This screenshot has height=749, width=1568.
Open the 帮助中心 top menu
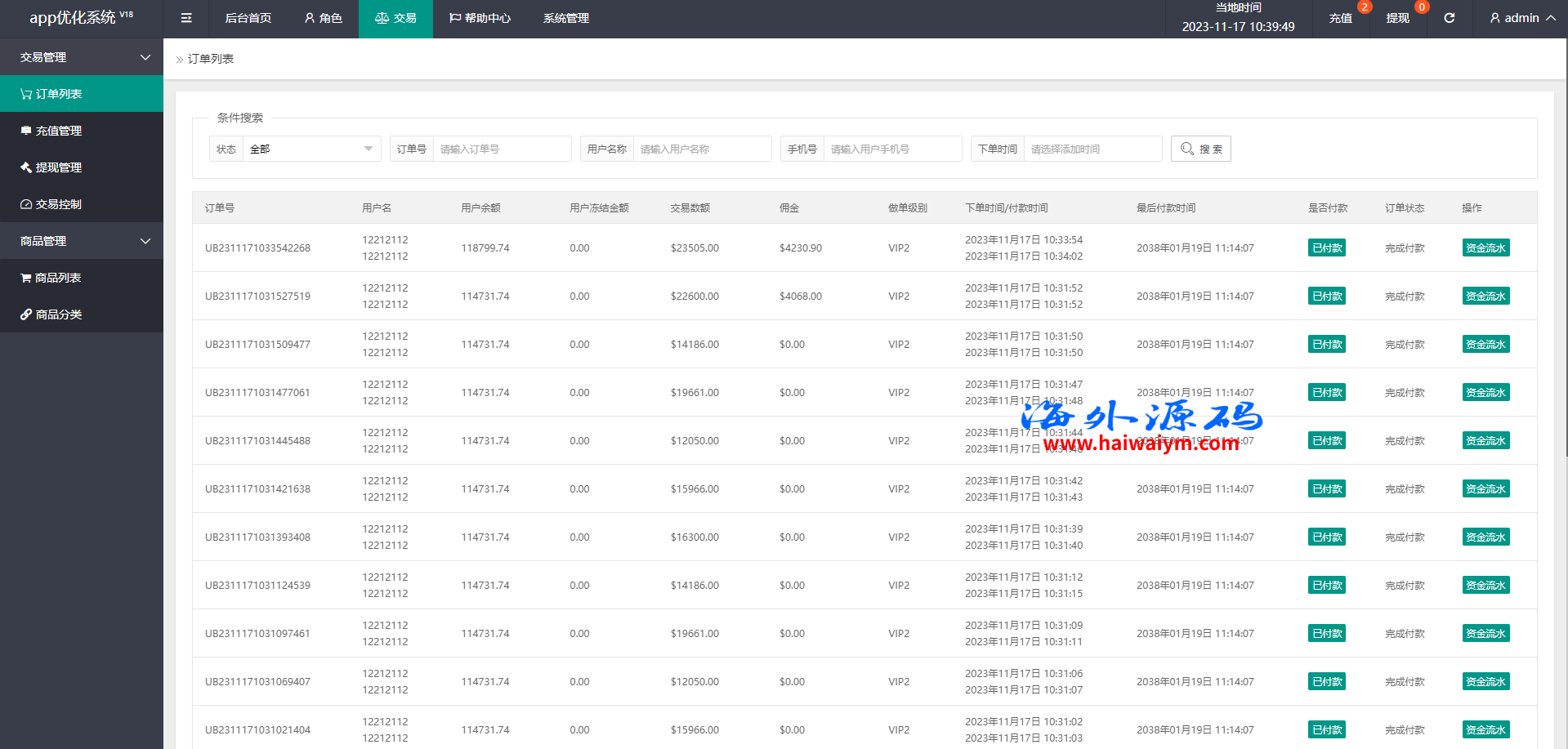coord(480,18)
